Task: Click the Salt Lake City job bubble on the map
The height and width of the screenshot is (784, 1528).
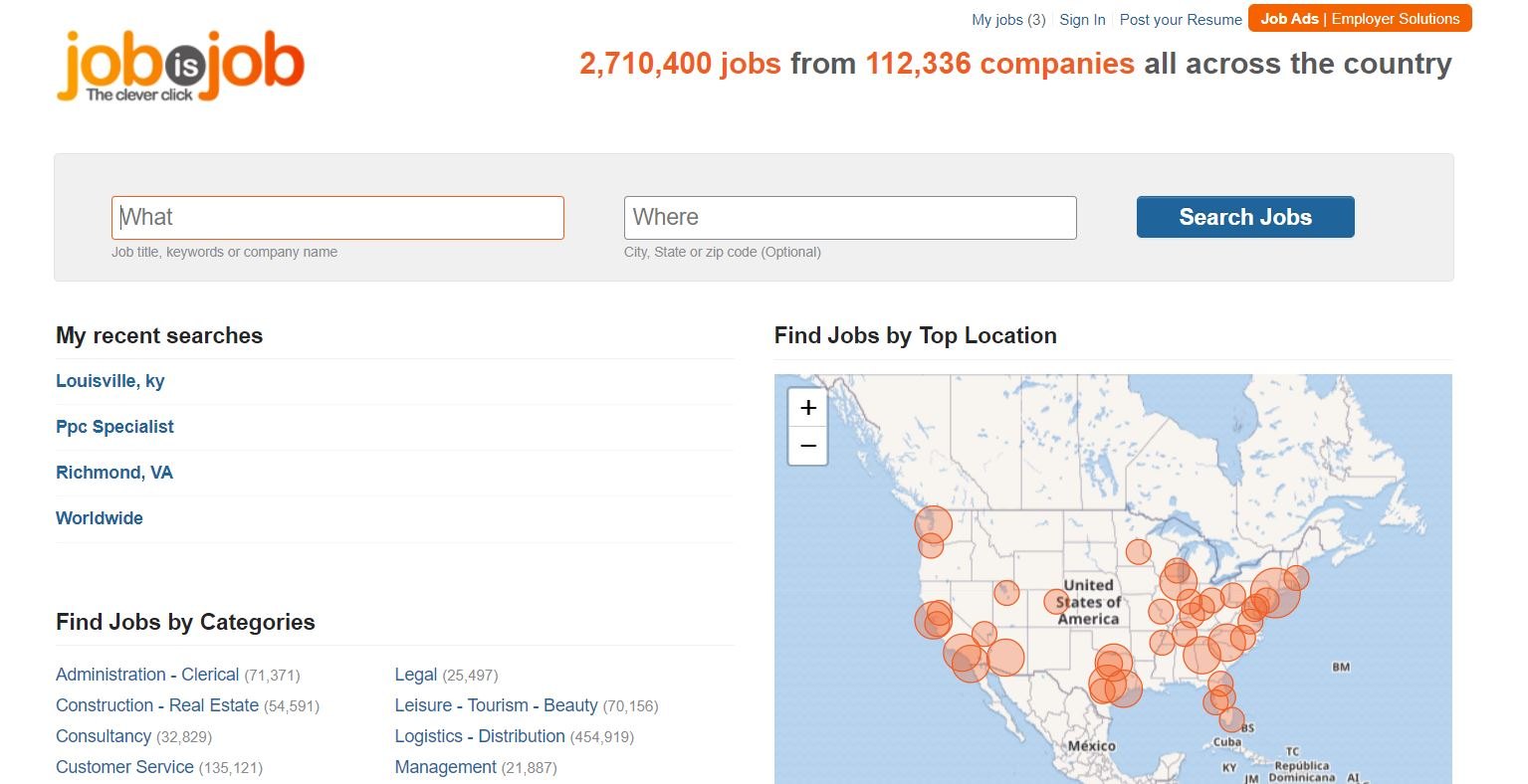Action: tap(1006, 593)
